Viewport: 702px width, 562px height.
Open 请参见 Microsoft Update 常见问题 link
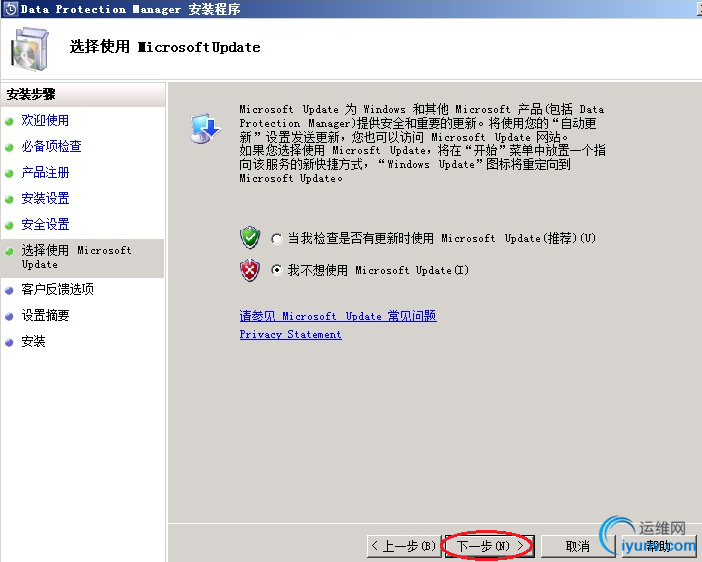click(x=338, y=316)
